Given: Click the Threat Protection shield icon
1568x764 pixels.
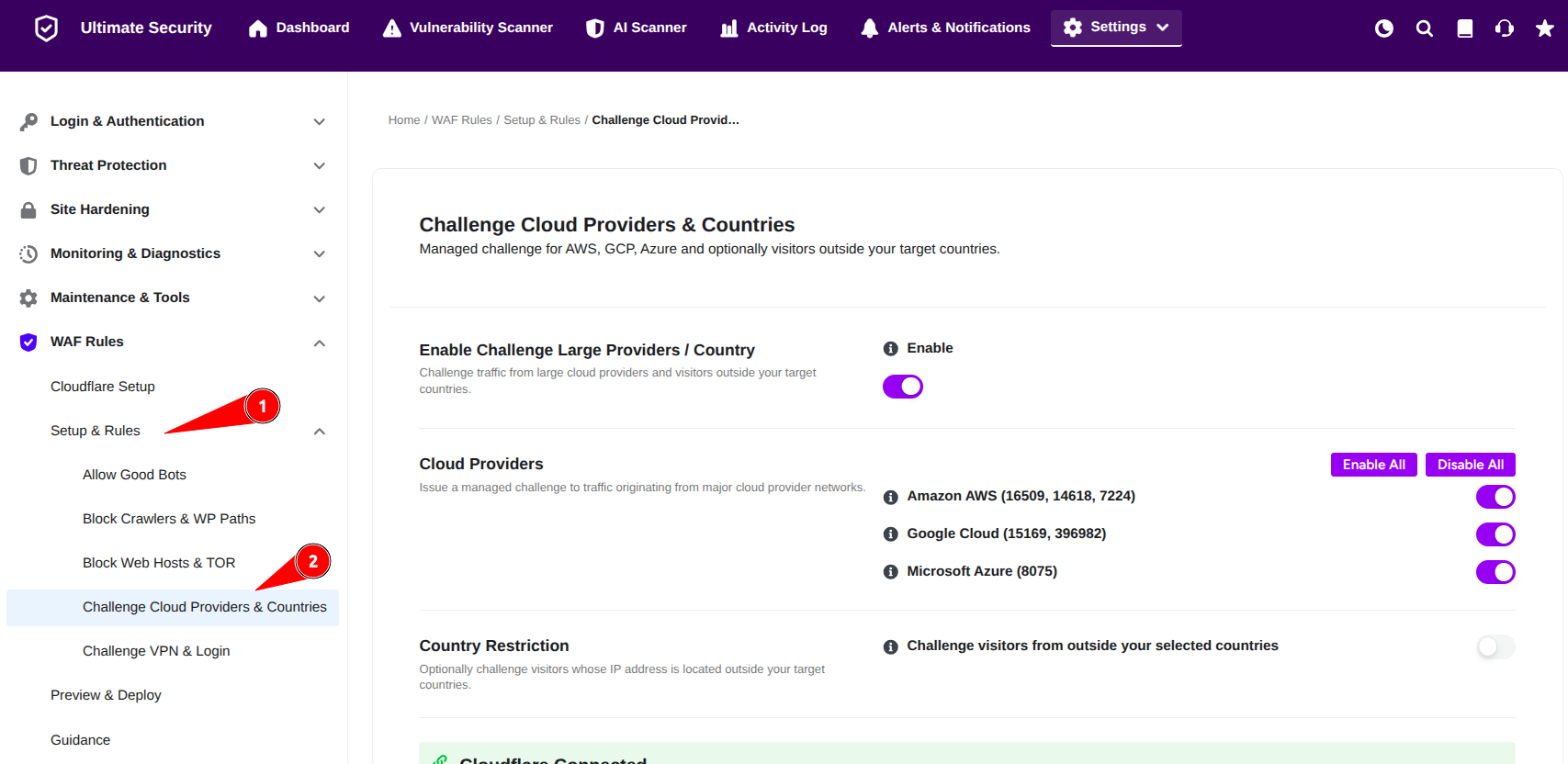Looking at the screenshot, I should coord(28,165).
